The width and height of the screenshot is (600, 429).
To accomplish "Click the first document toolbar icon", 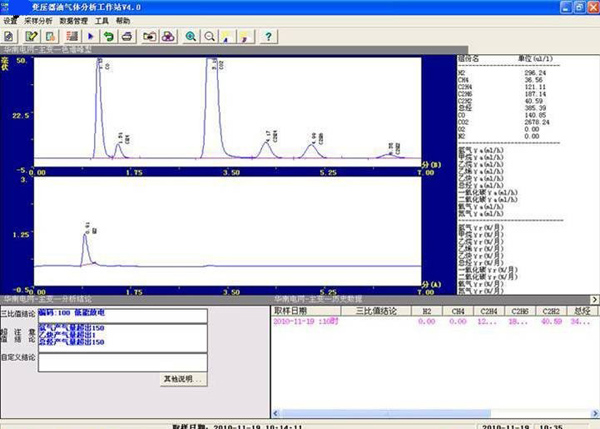I will click(x=11, y=36).
